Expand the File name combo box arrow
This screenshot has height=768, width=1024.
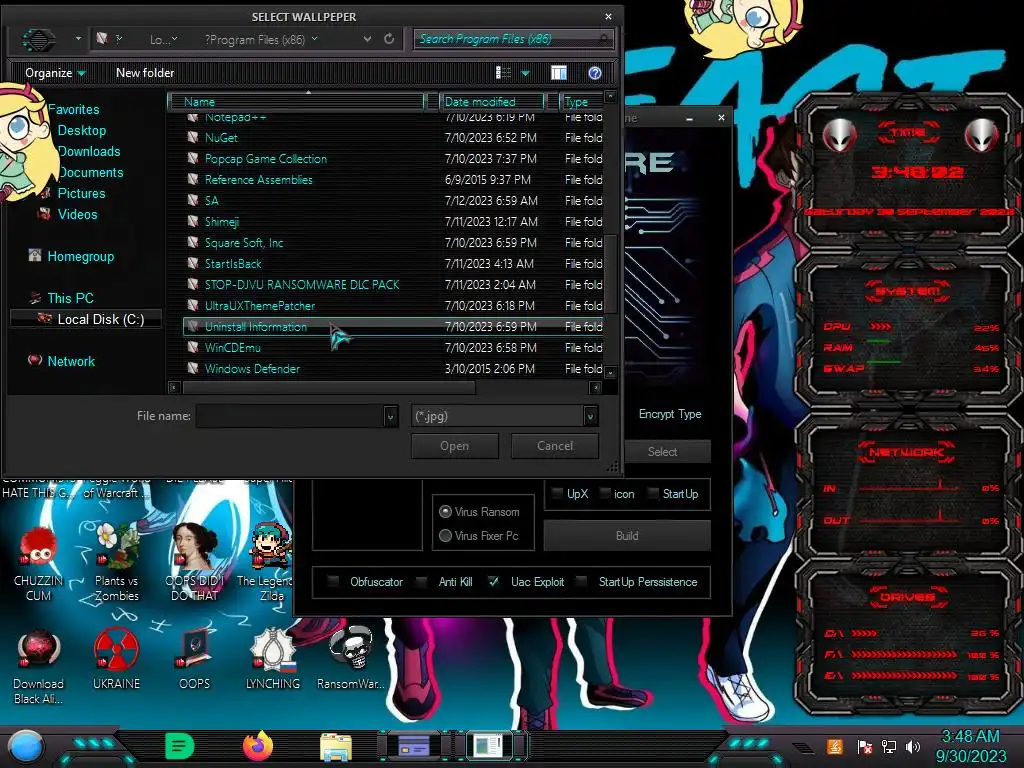pyautogui.click(x=391, y=416)
